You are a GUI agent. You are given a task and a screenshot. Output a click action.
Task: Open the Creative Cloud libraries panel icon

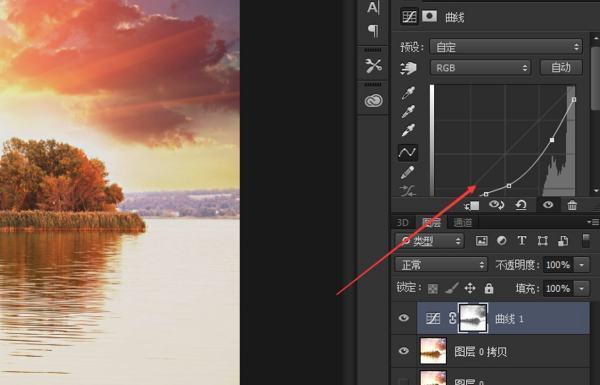coord(373,101)
